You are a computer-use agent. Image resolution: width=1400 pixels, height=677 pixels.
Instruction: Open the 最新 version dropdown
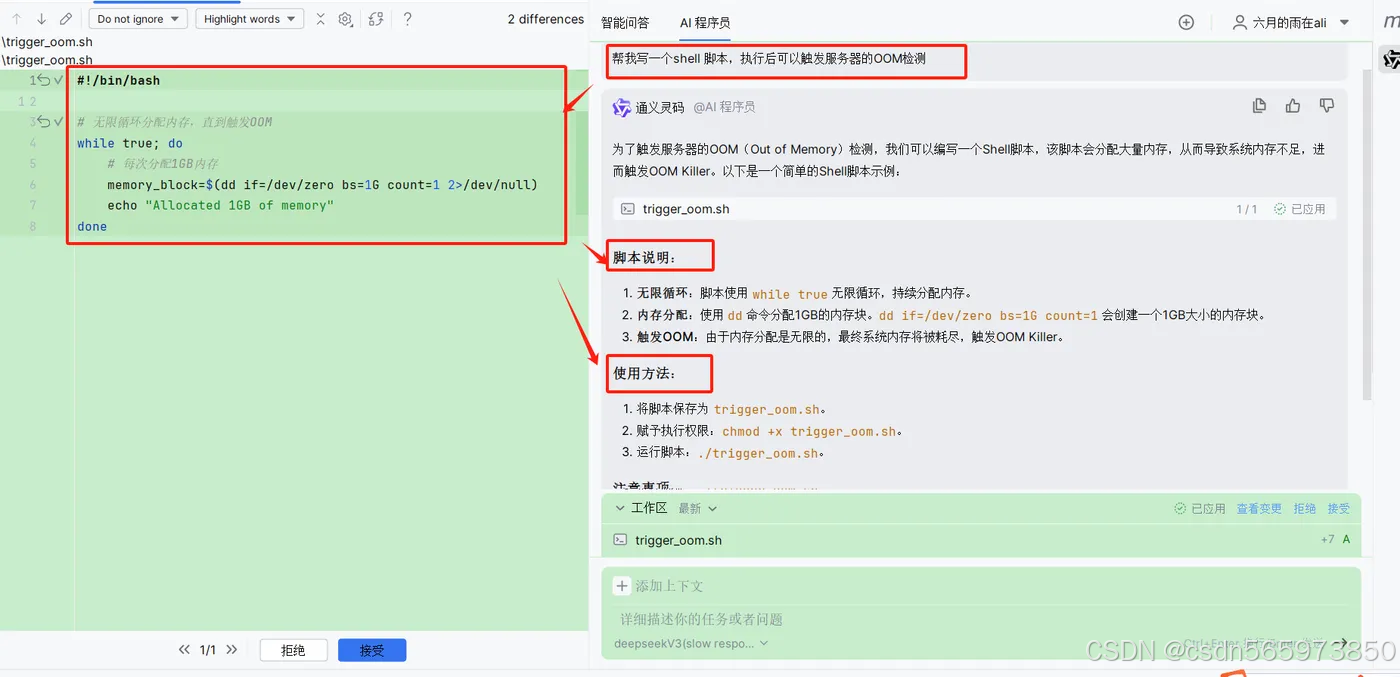click(698, 508)
